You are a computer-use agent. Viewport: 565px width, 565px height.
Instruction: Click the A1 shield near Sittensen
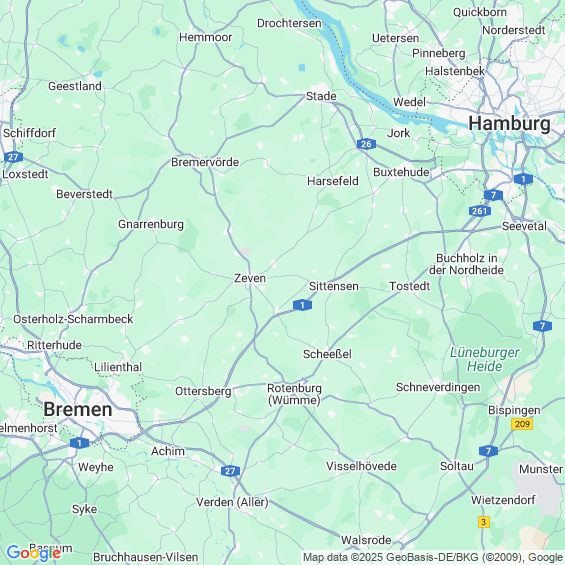302,305
